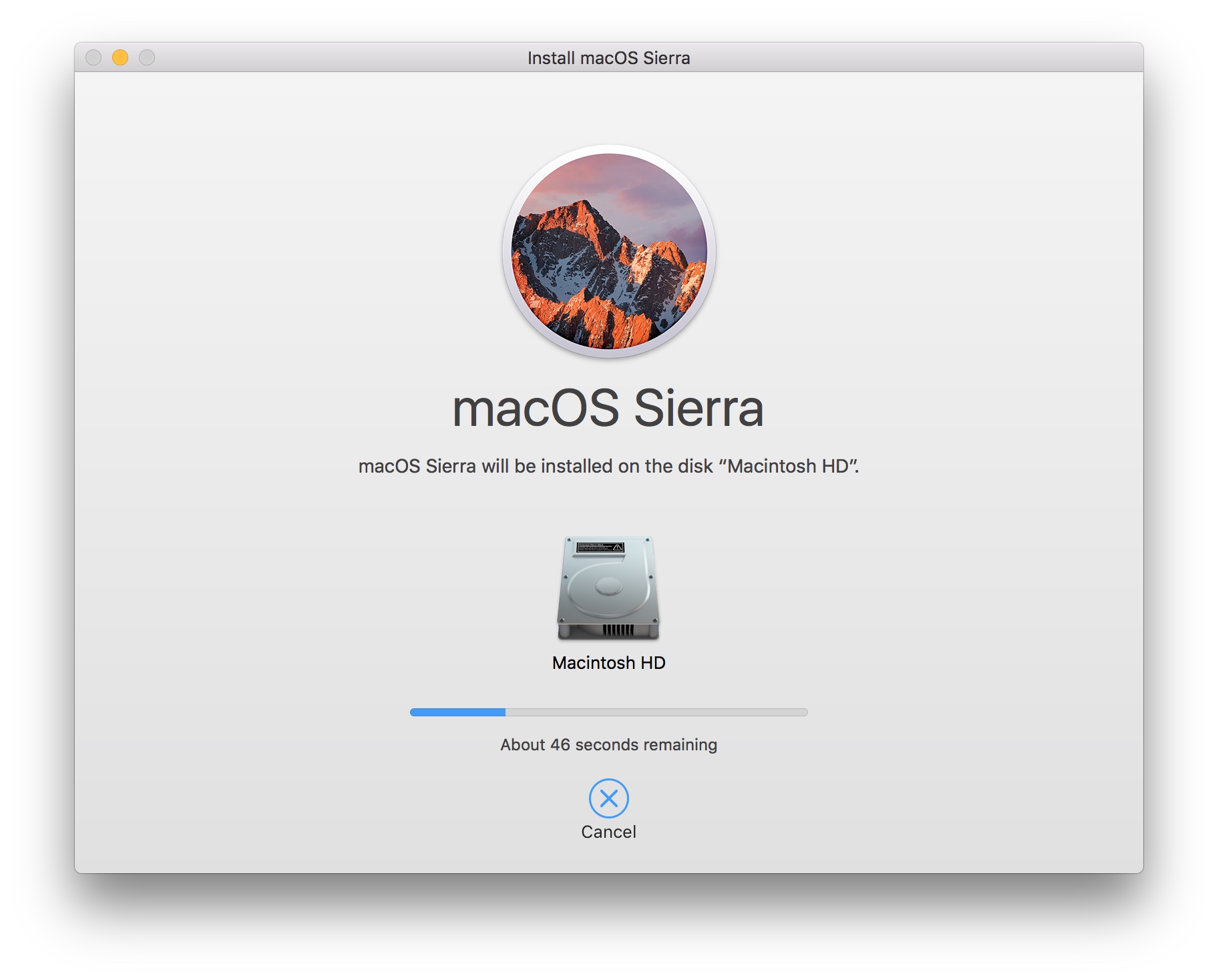Click the installation progress bar
This screenshot has height=980, width=1218.
tap(608, 712)
